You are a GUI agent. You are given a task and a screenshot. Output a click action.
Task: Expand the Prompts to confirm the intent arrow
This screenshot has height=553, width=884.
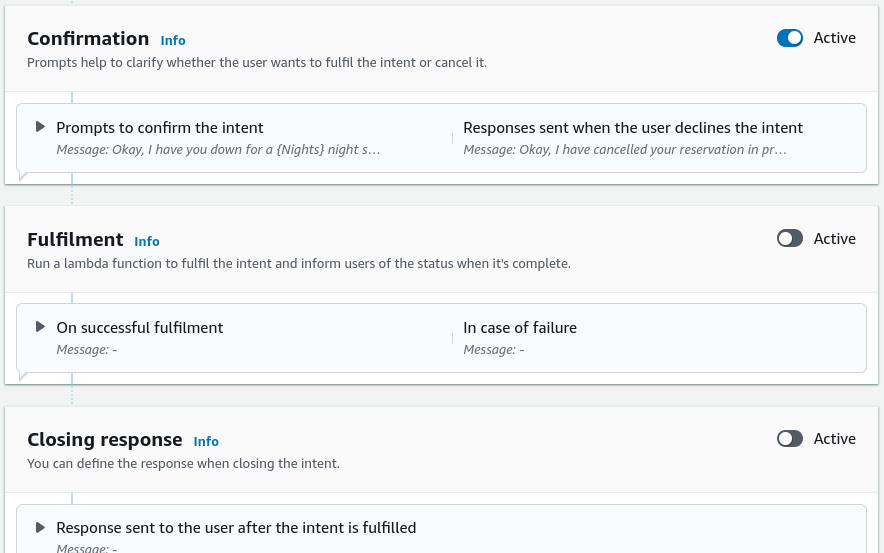coord(40,126)
